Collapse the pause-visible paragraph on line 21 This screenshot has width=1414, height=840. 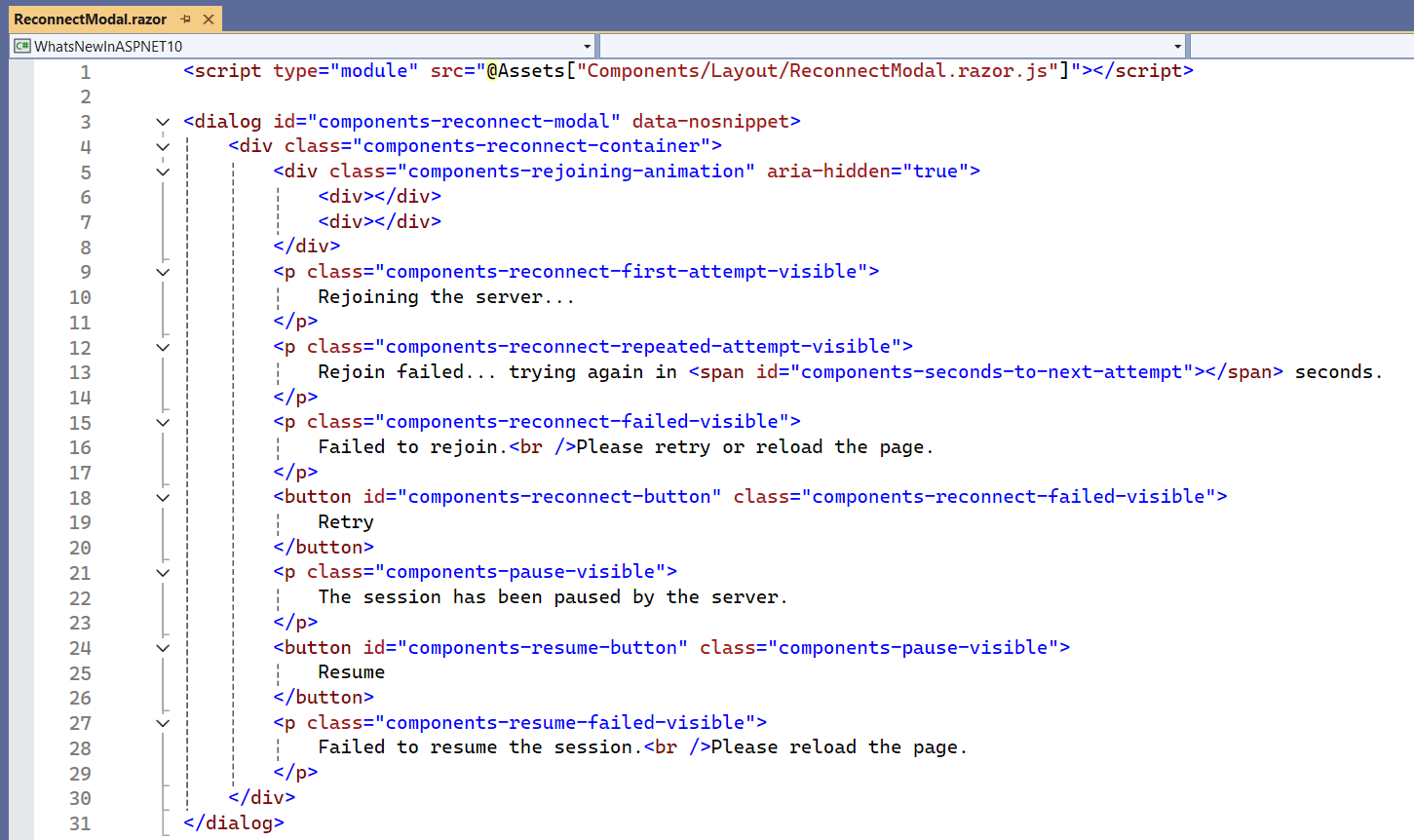pyautogui.click(x=163, y=572)
